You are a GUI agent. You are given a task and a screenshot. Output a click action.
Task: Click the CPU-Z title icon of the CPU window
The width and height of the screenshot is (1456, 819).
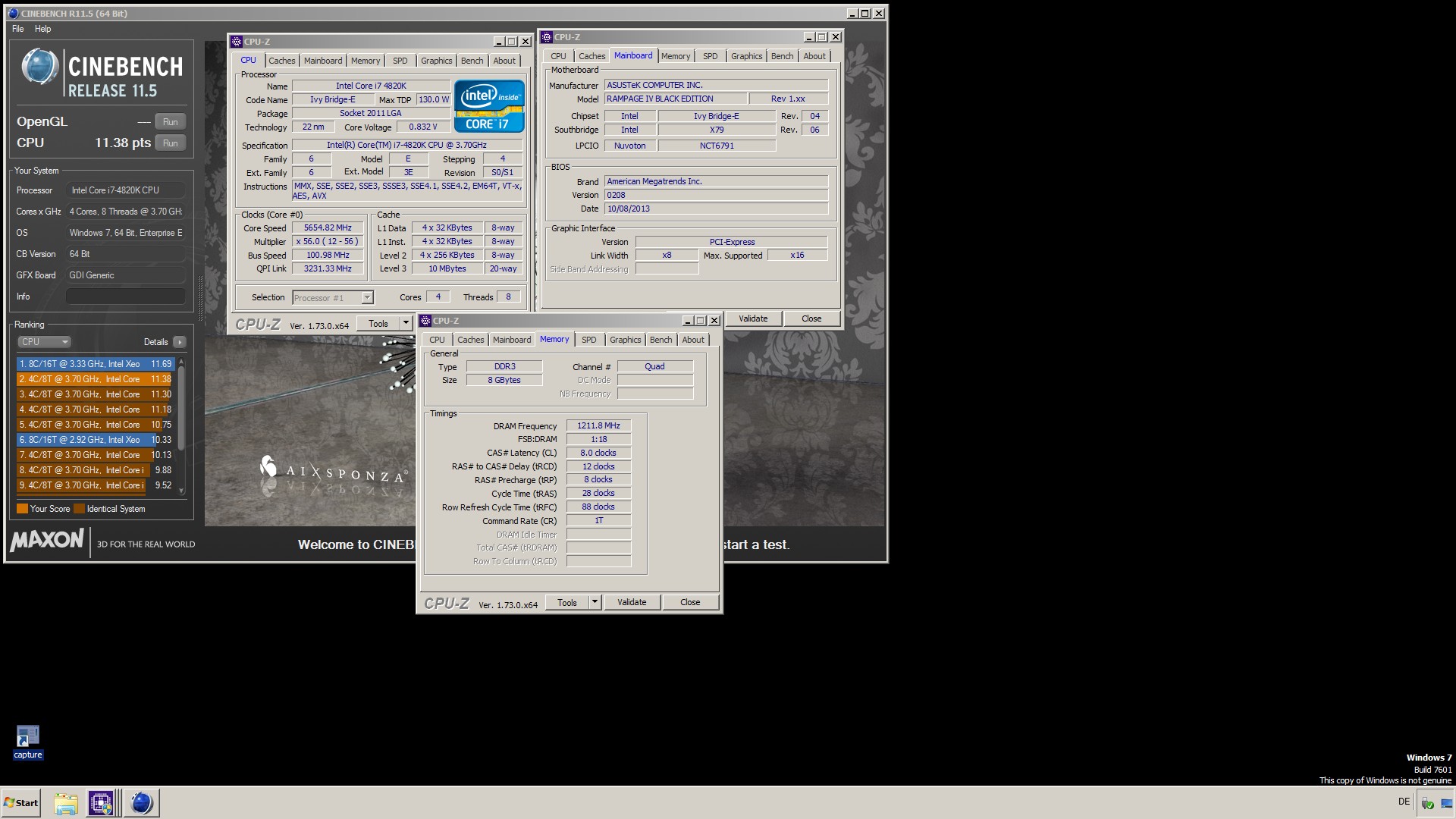click(237, 42)
